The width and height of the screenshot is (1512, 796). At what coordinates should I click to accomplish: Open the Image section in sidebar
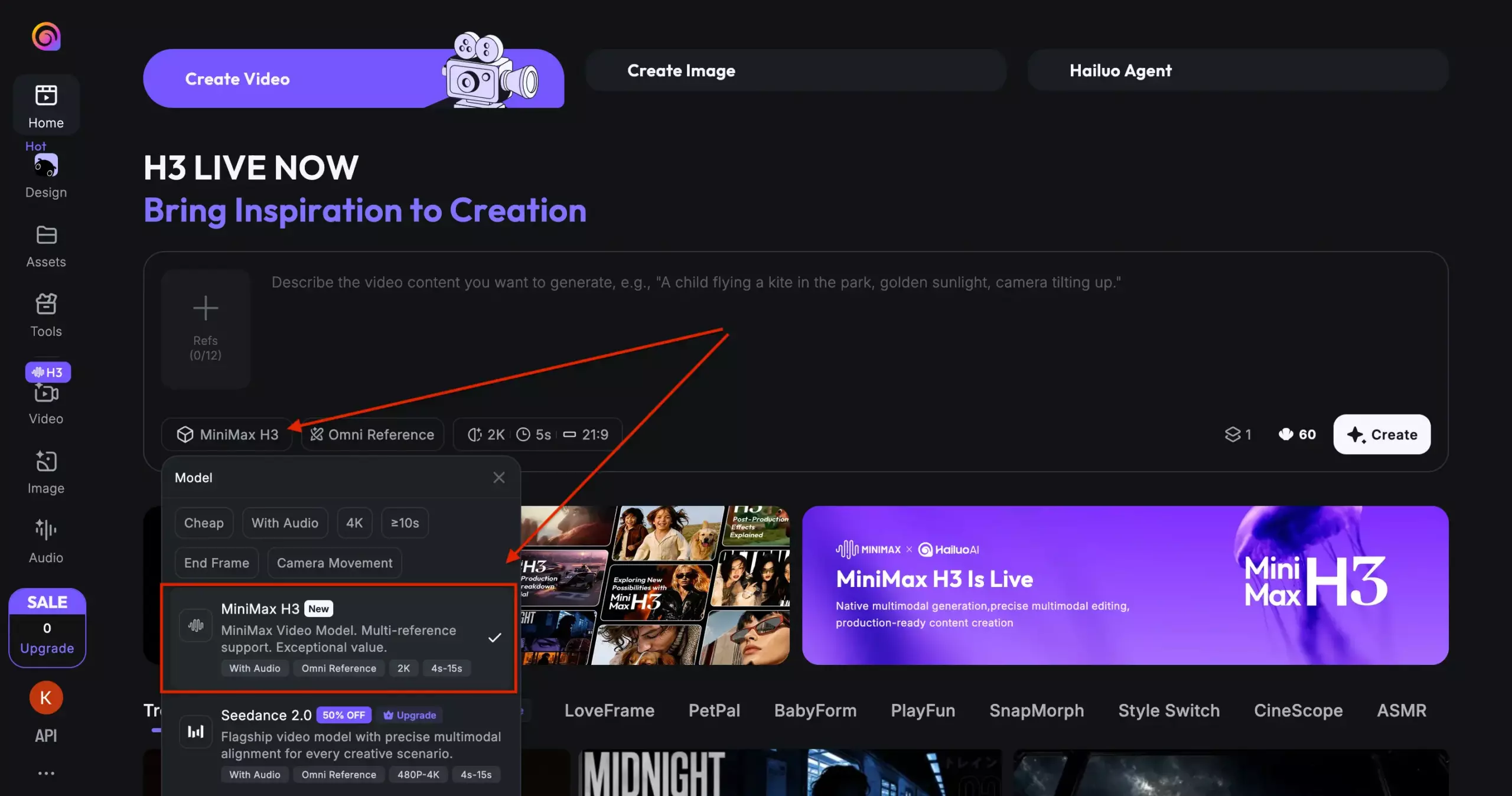pyautogui.click(x=46, y=472)
